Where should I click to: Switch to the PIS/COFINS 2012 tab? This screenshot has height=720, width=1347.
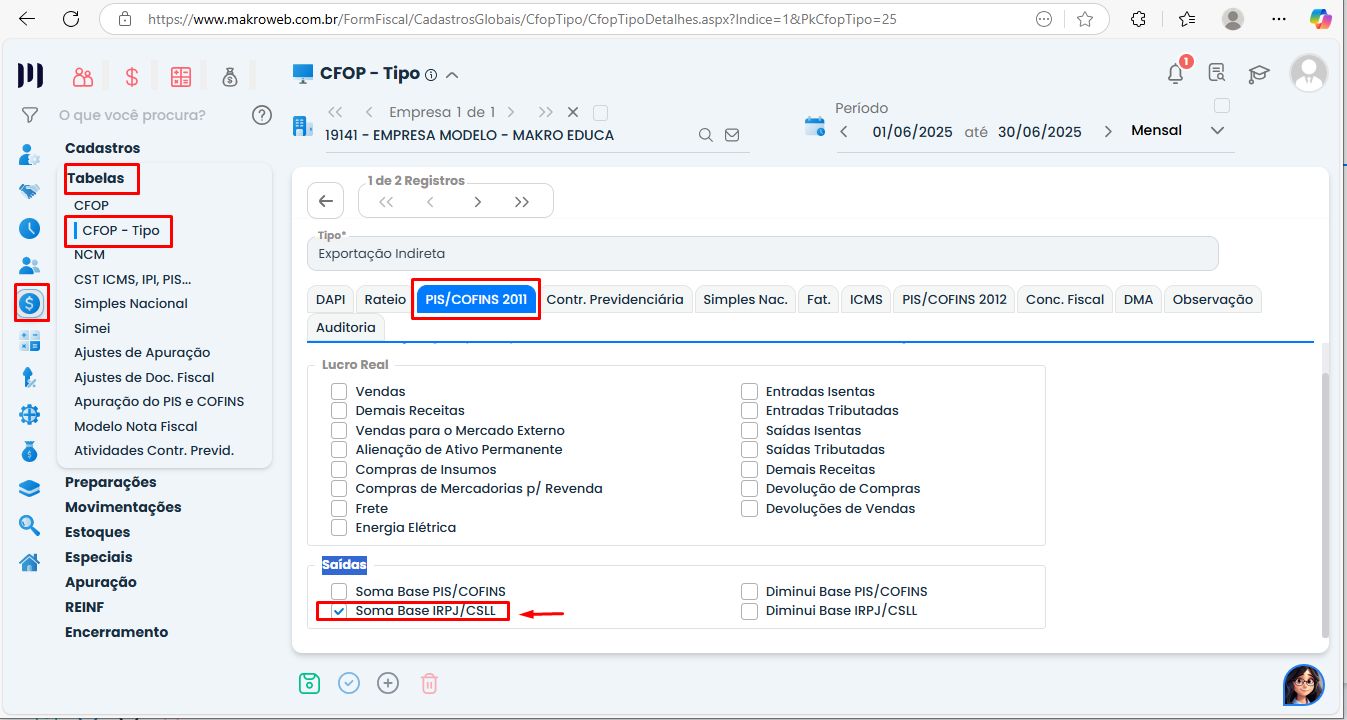tap(954, 299)
